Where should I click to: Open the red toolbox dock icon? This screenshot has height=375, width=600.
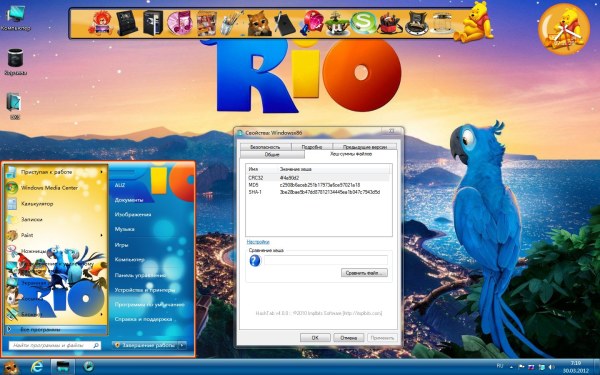390,24
